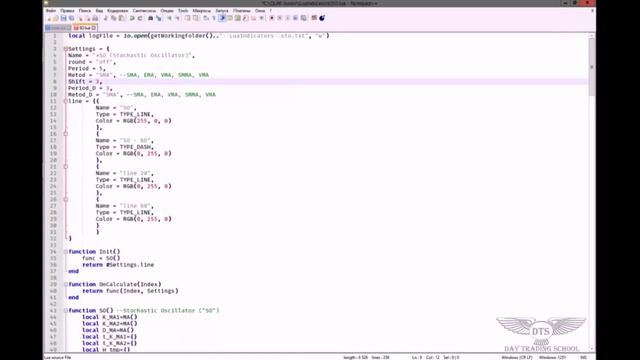Open the Запуск menu

[222, 11]
